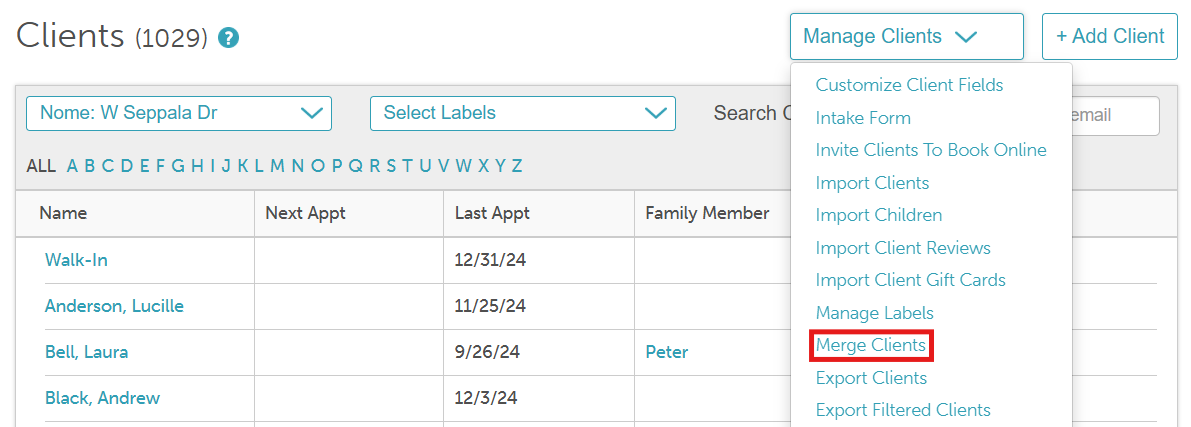
Task: Filter clients by letter M
Action: pos(277,166)
